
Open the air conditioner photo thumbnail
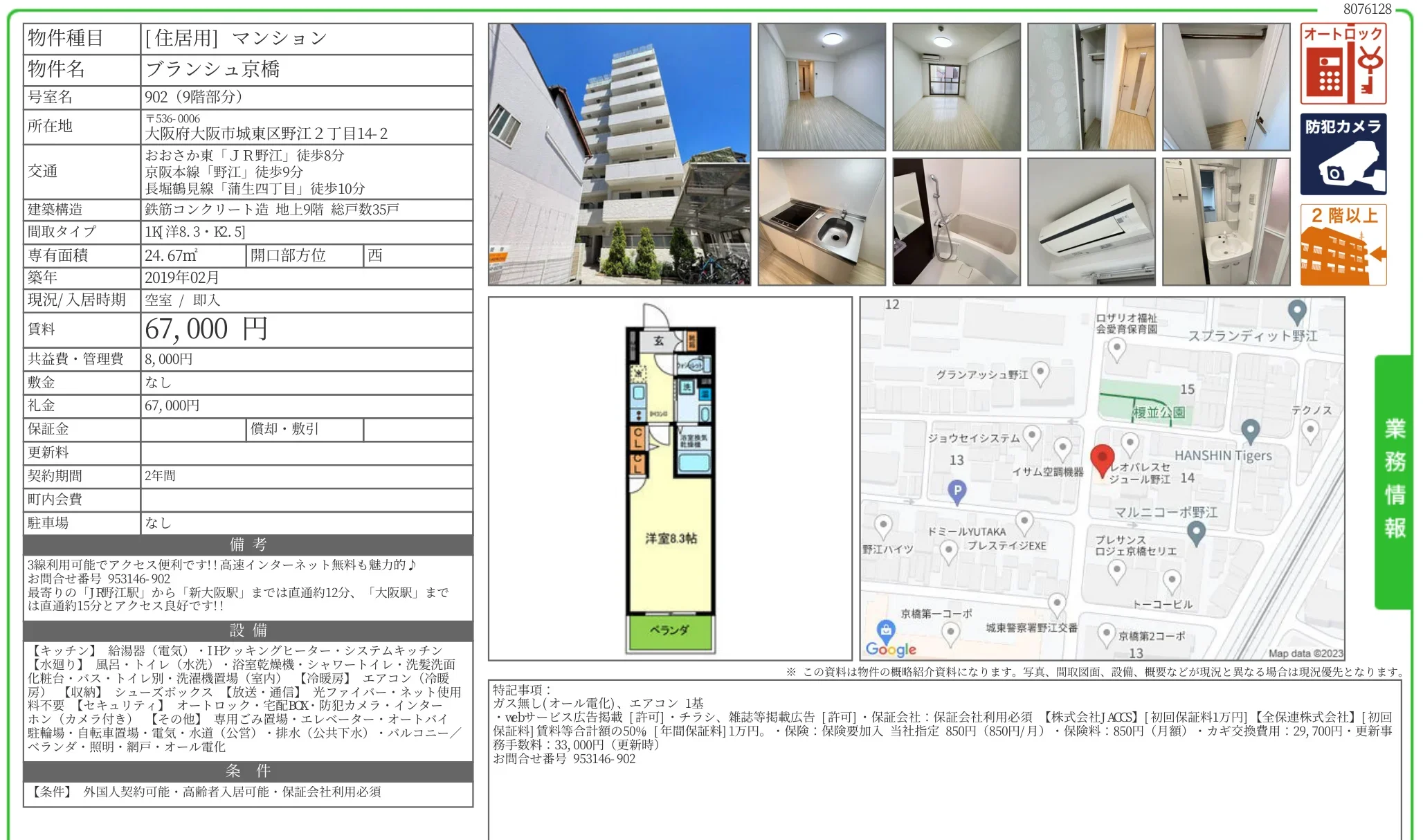pyautogui.click(x=1091, y=221)
